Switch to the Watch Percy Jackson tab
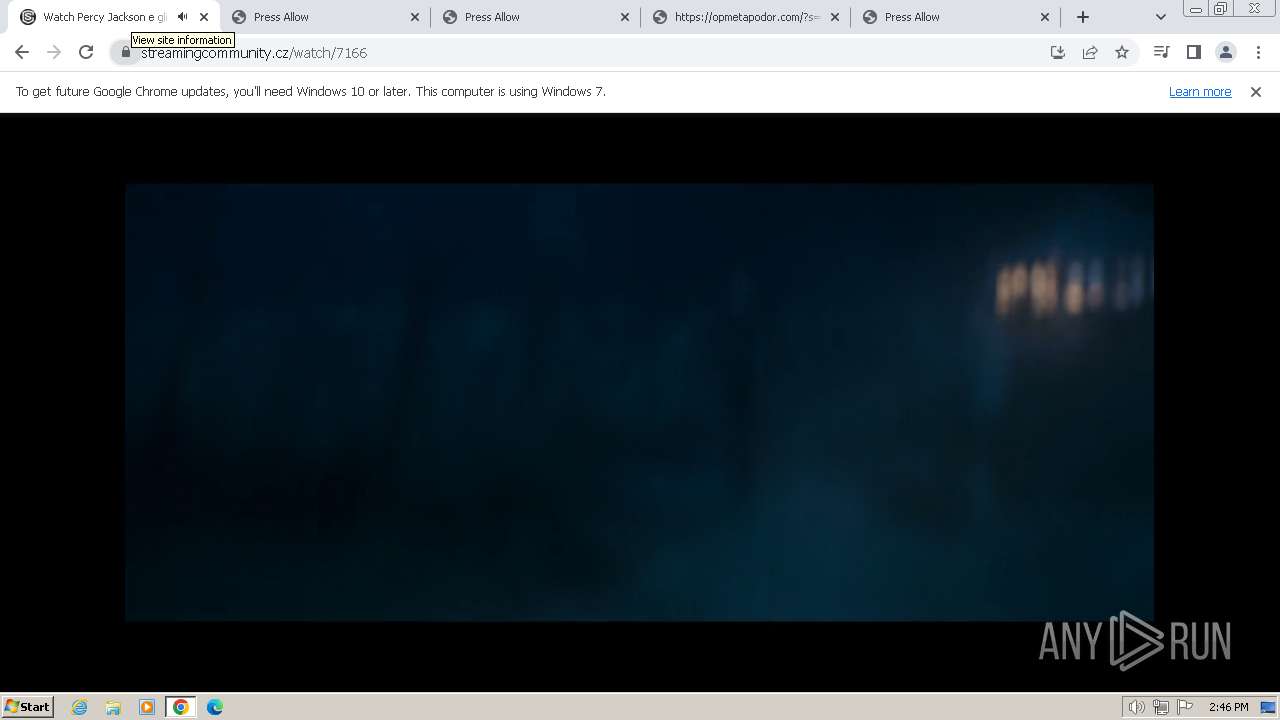The width and height of the screenshot is (1280, 720). 105,17
